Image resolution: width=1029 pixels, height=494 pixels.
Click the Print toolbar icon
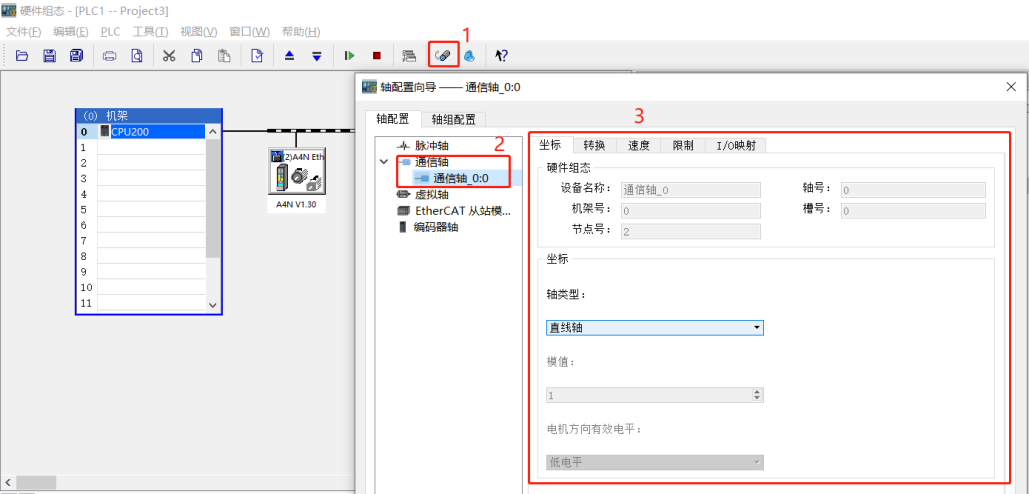(x=110, y=56)
